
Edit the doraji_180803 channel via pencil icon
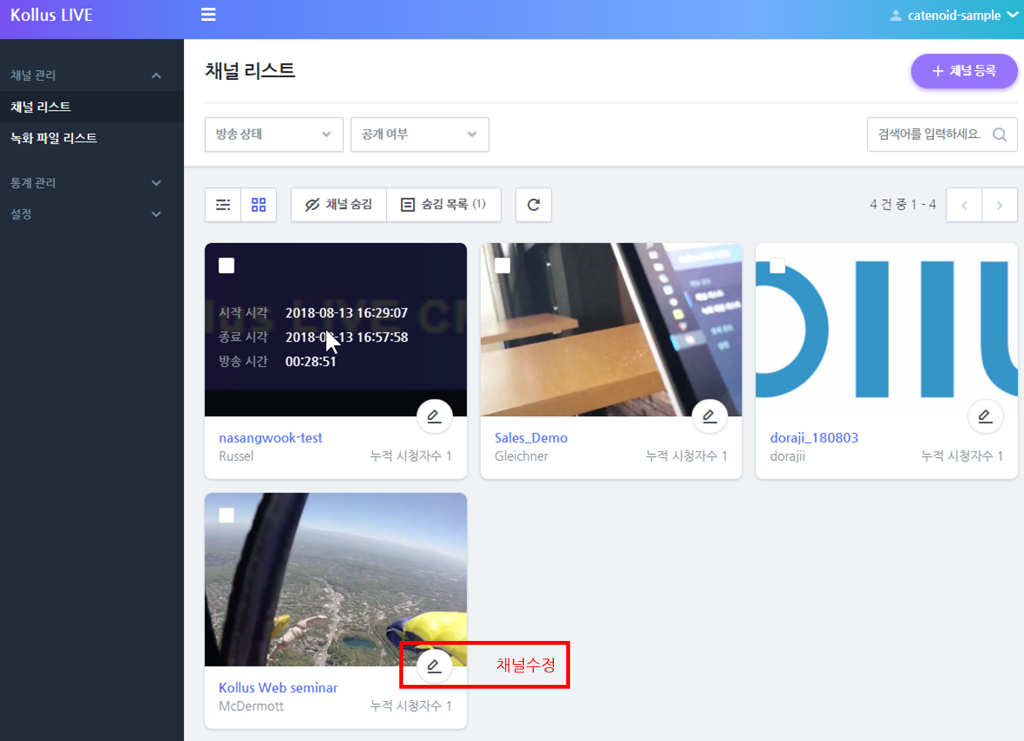[x=985, y=416]
